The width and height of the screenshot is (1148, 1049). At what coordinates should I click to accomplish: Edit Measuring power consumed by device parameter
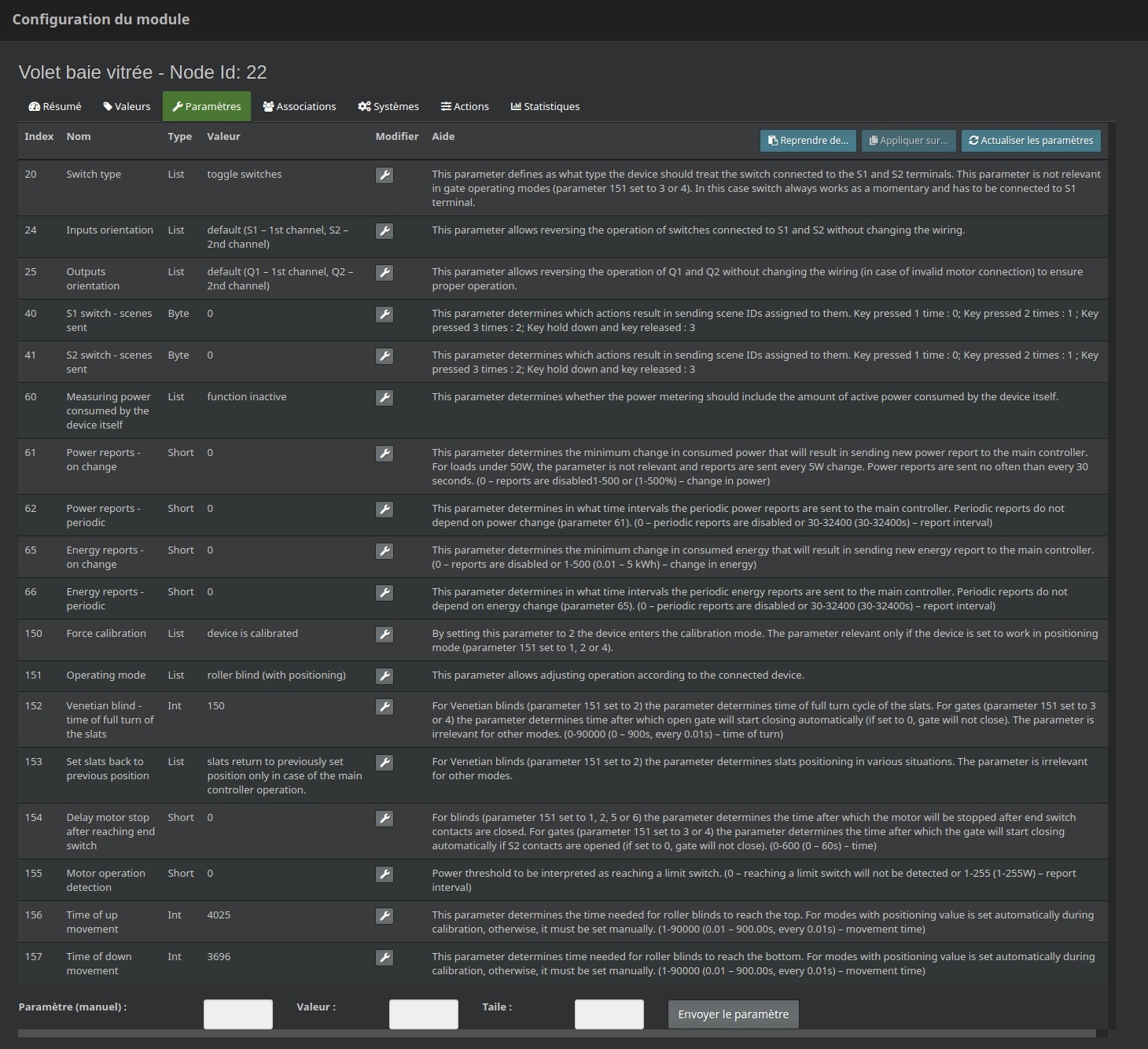click(384, 398)
